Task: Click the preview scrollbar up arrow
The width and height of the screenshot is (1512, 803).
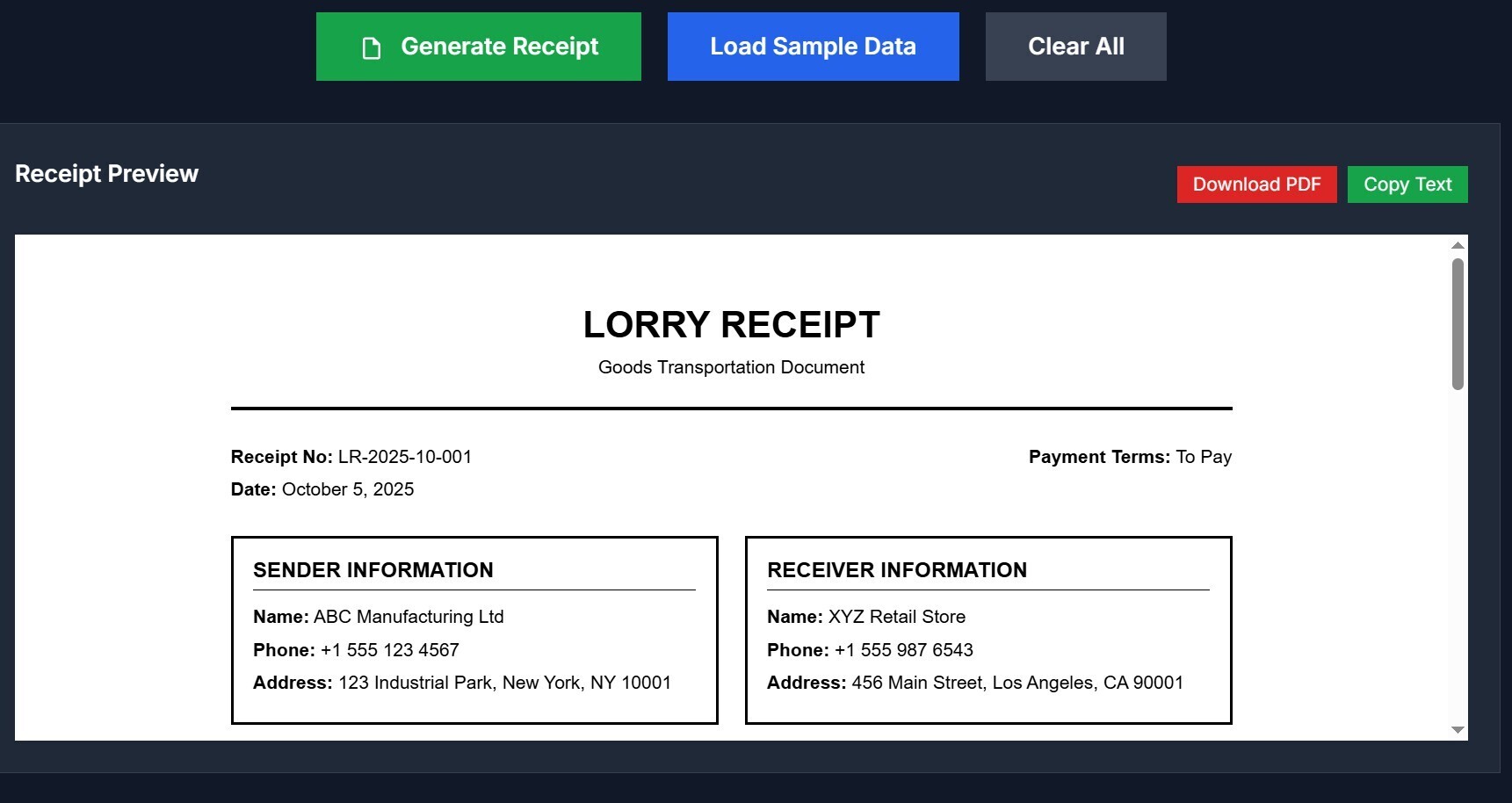Action: pos(1458,246)
